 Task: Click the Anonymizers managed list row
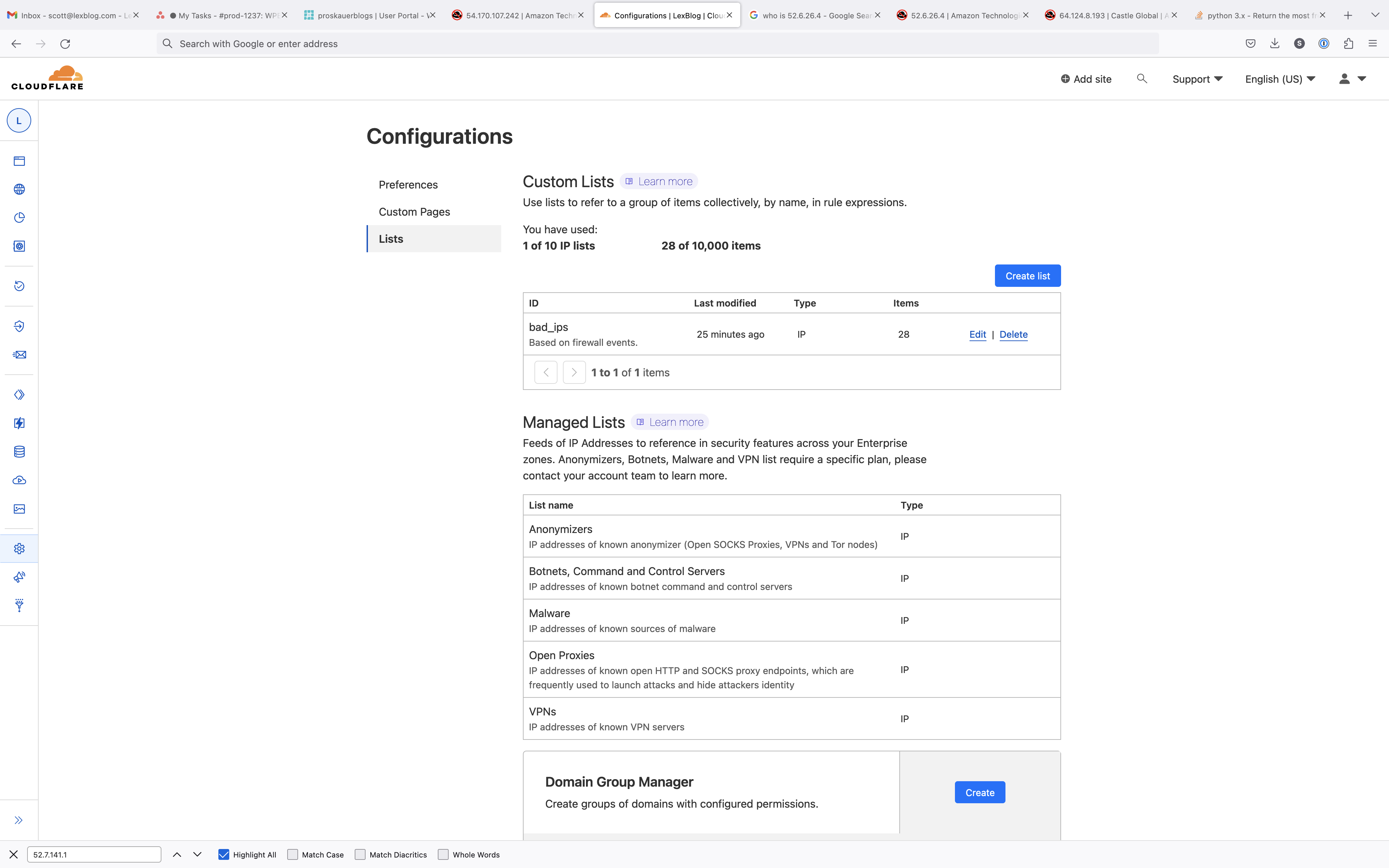[791, 536]
